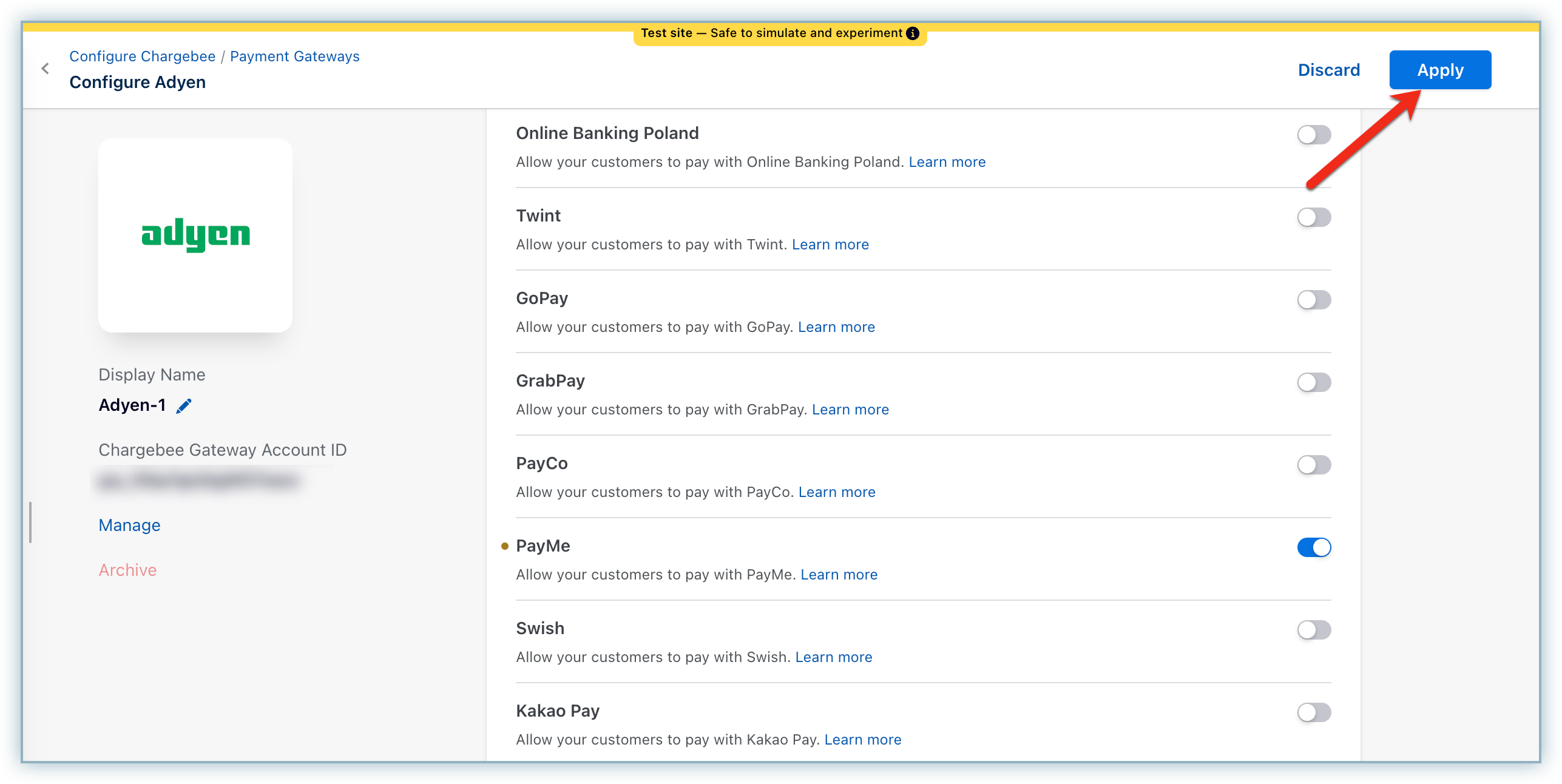
Task: Click the PayCo heading text
Action: point(542,464)
